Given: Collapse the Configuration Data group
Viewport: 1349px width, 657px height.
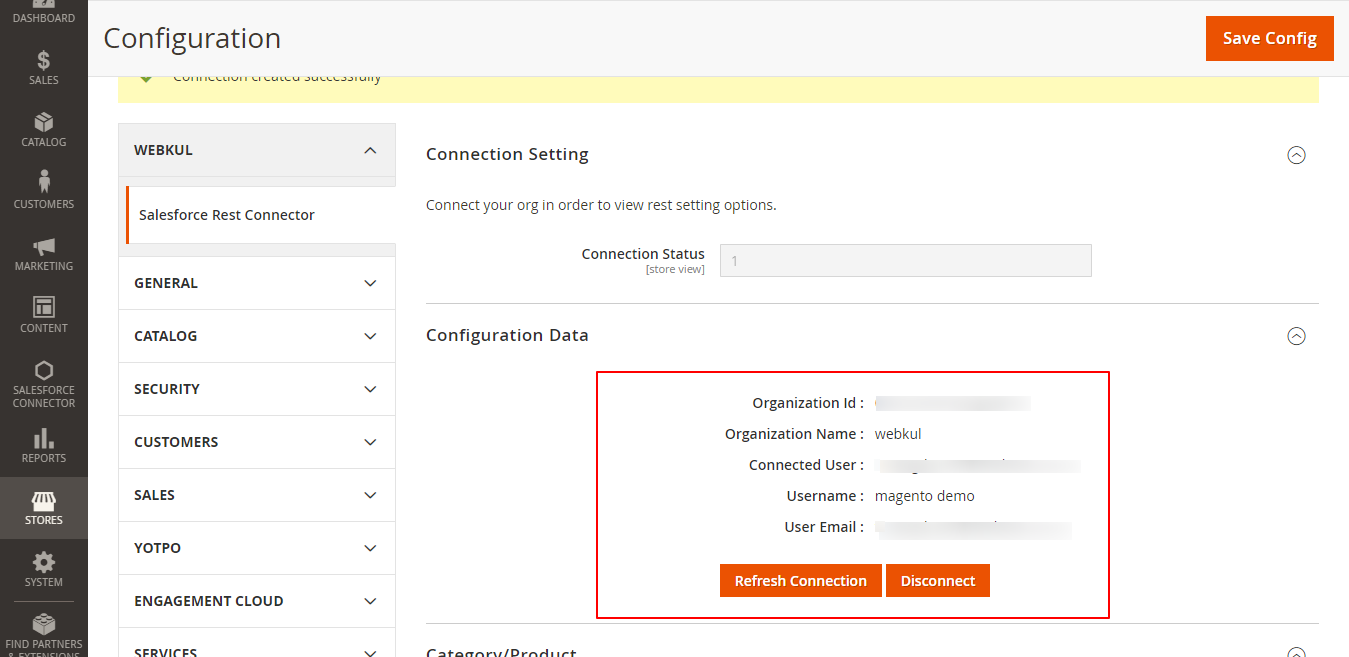Looking at the screenshot, I should pos(1296,336).
